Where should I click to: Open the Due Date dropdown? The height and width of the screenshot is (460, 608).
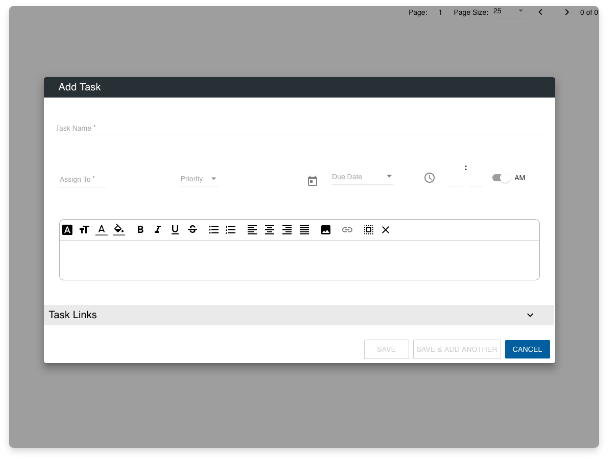point(362,177)
